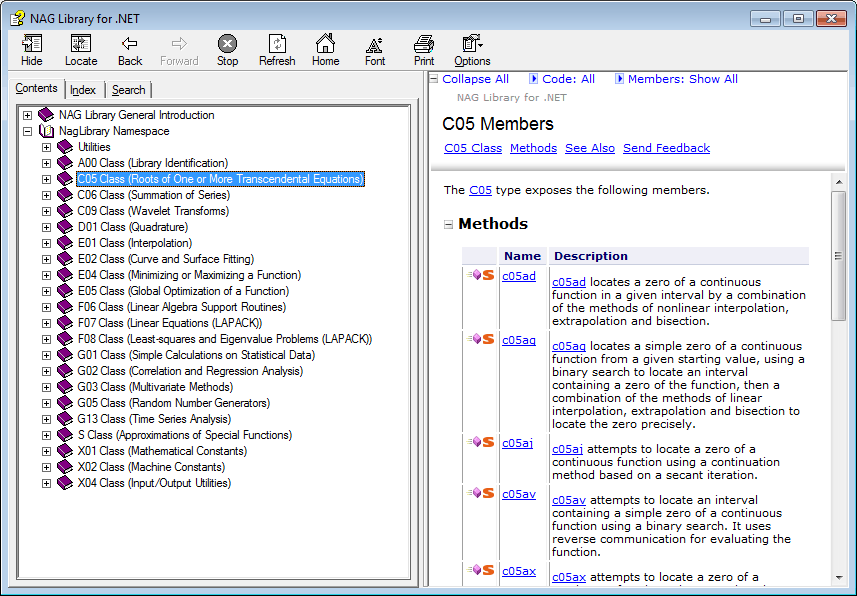The width and height of the screenshot is (857, 596).
Task: Click the book icon for NAG Library General Introduction
Action: (x=46, y=115)
